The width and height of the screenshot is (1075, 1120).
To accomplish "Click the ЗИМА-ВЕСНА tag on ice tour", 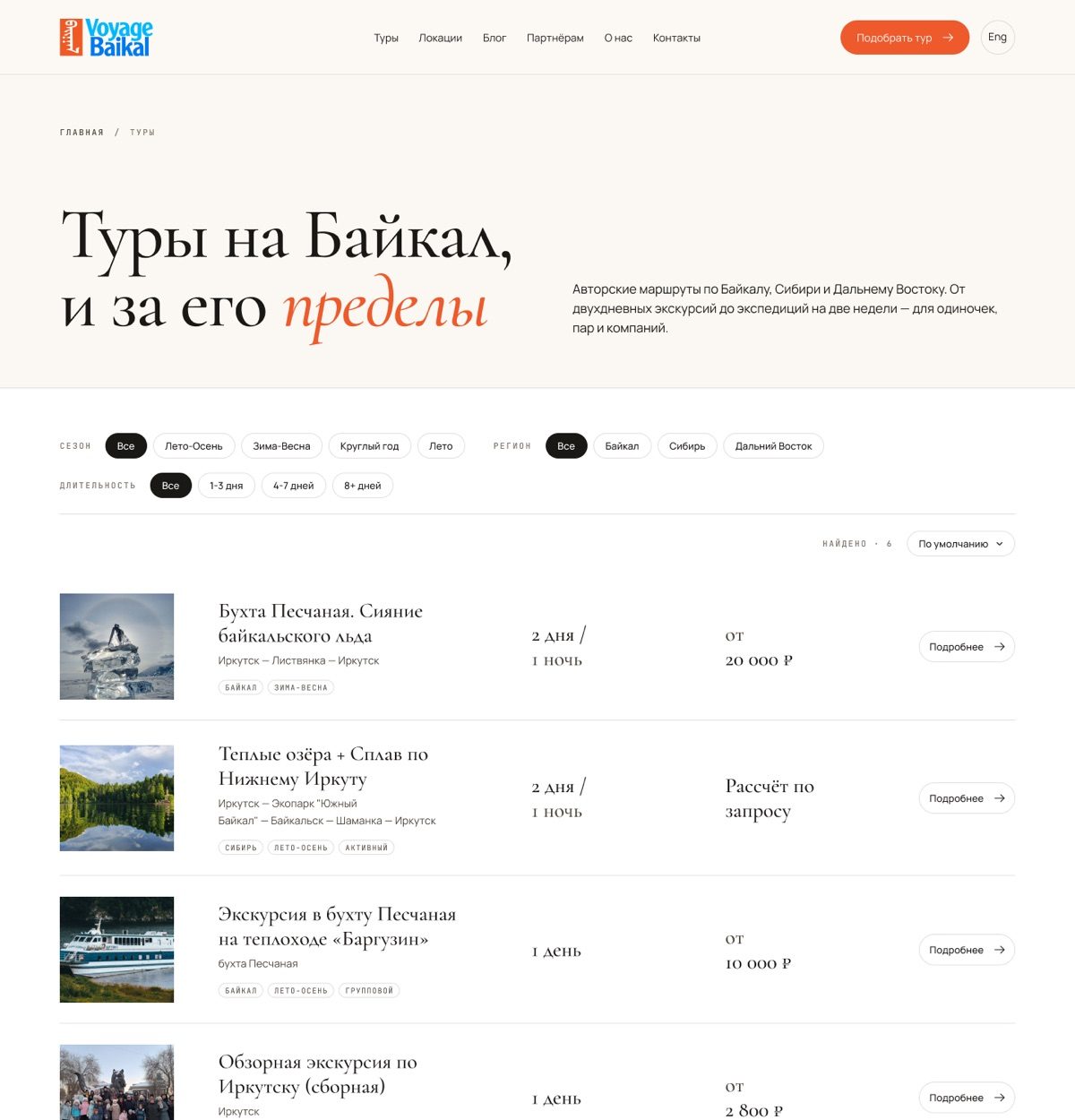I will click(301, 687).
